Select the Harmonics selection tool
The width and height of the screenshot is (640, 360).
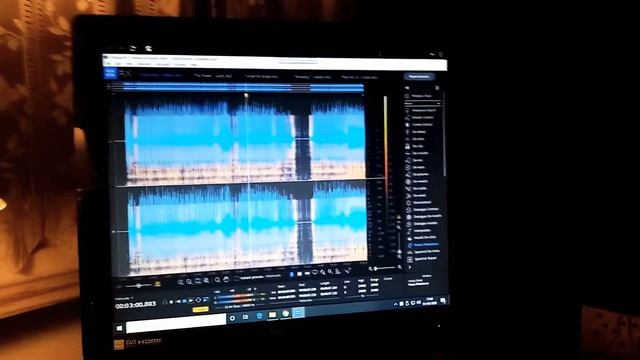click(338, 271)
